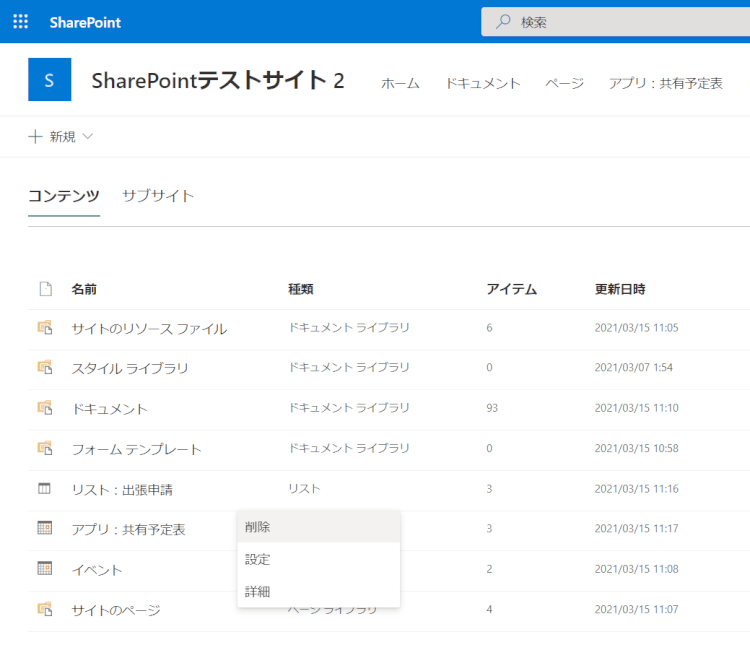Open アプリ：共有予定表 in content list
Viewport: 750px width, 645px height.
128,530
